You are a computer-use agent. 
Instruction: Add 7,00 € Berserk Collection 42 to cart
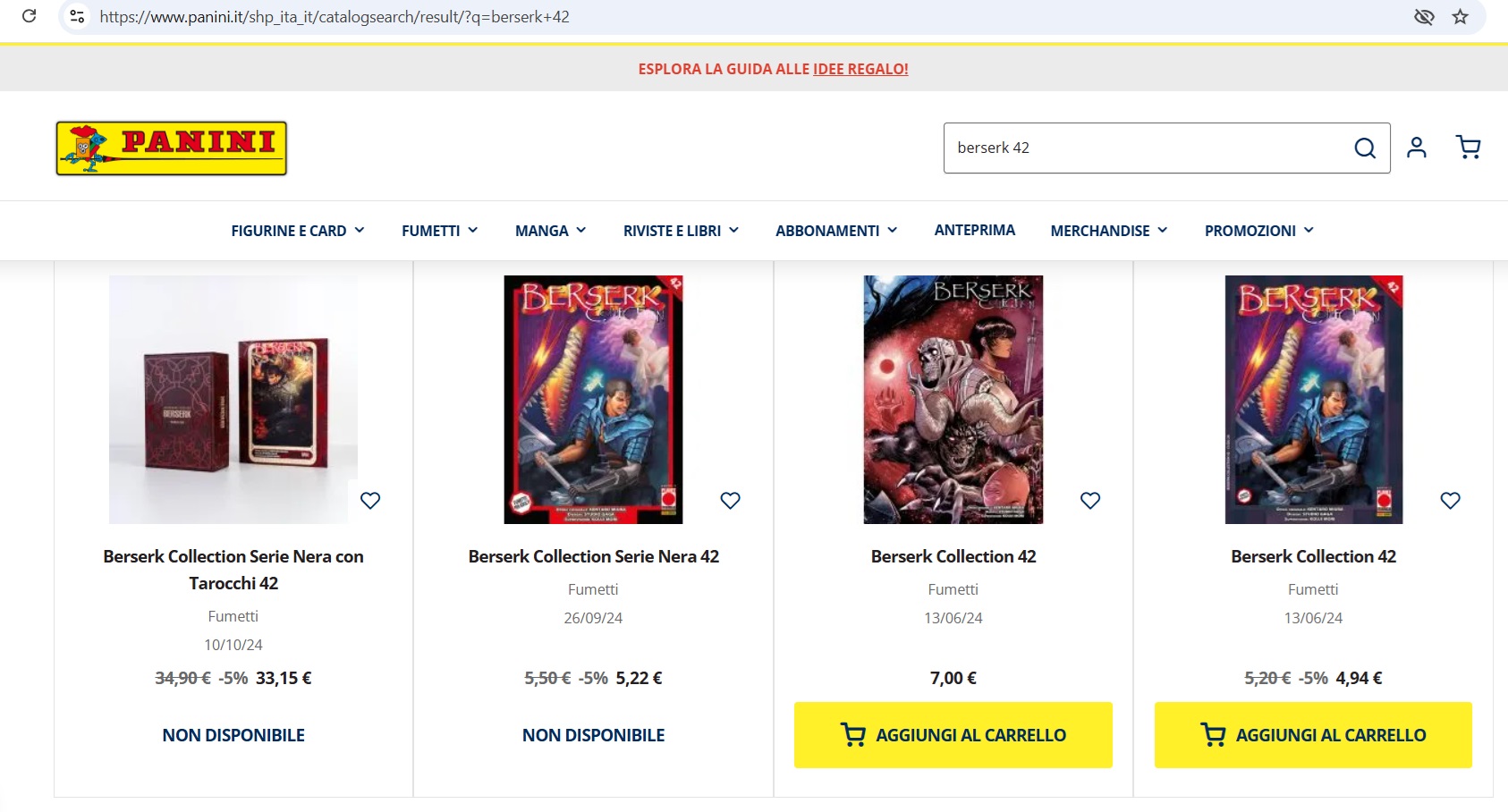(953, 735)
